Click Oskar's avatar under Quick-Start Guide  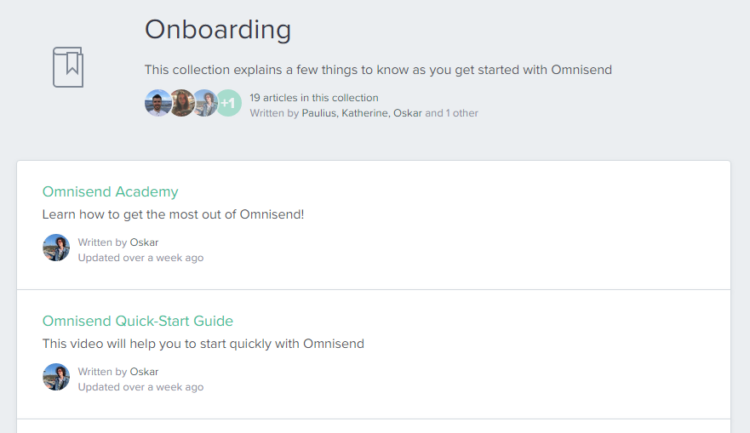[56, 377]
